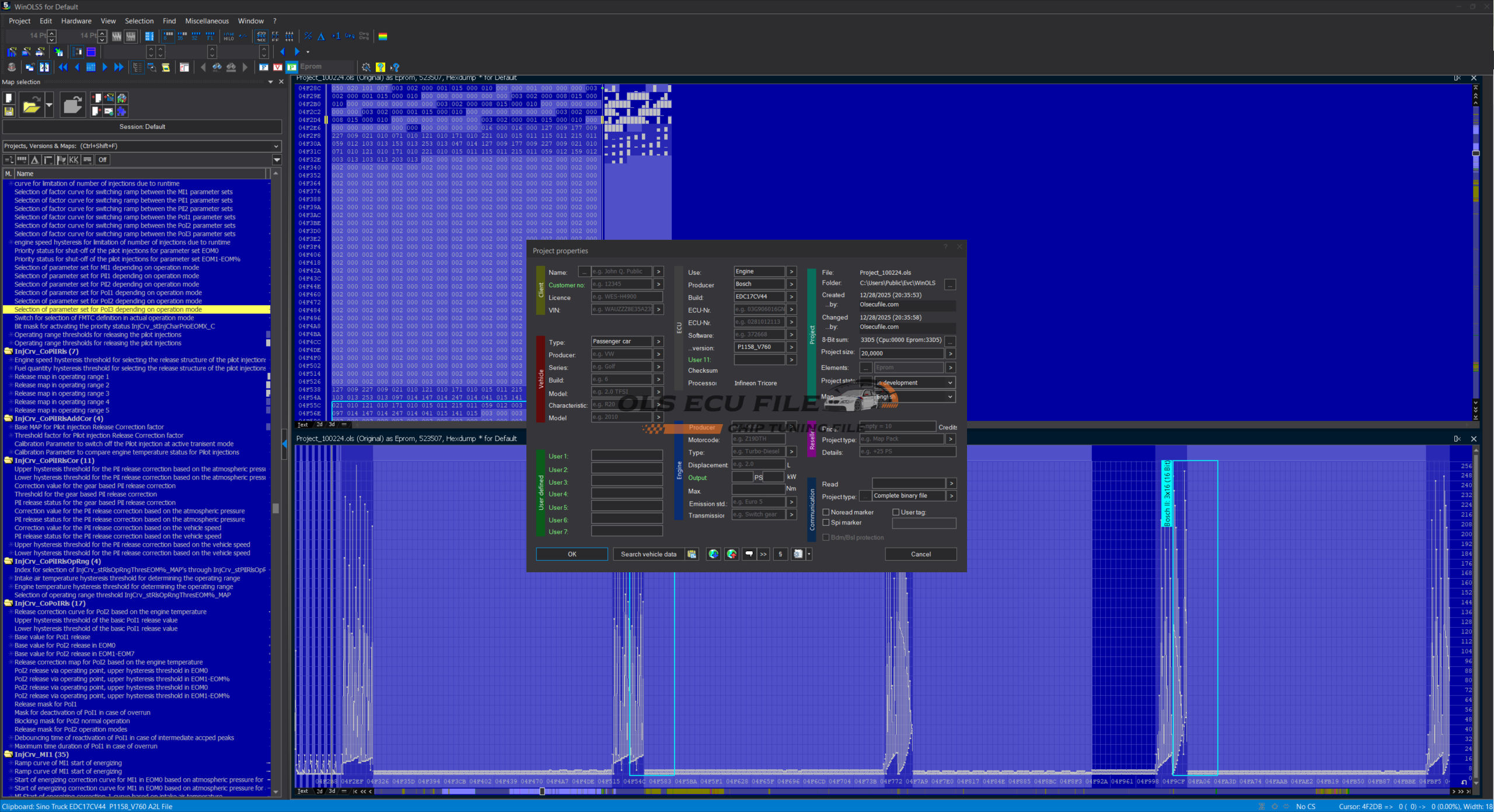Open the Miscellaneous menu
Screen dimensions: 1494x812
pyautogui.click(x=207, y=21)
